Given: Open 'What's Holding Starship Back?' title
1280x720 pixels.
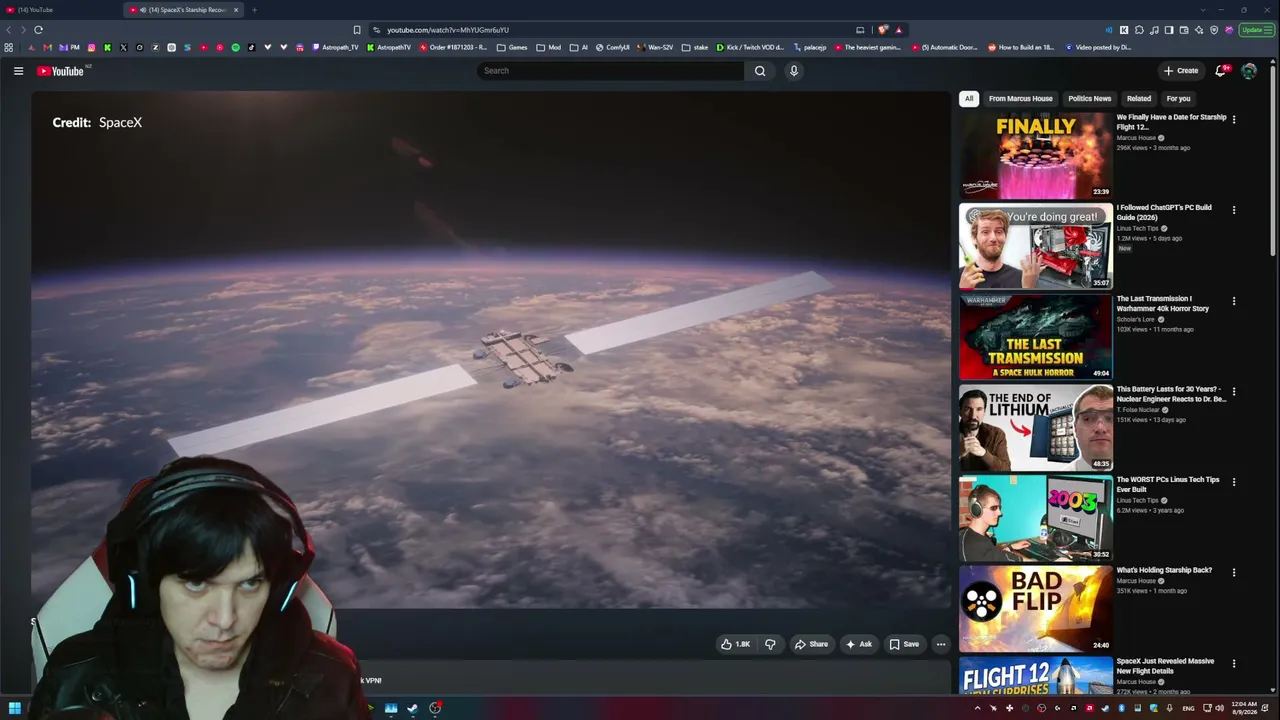Looking at the screenshot, I should point(1164,570).
